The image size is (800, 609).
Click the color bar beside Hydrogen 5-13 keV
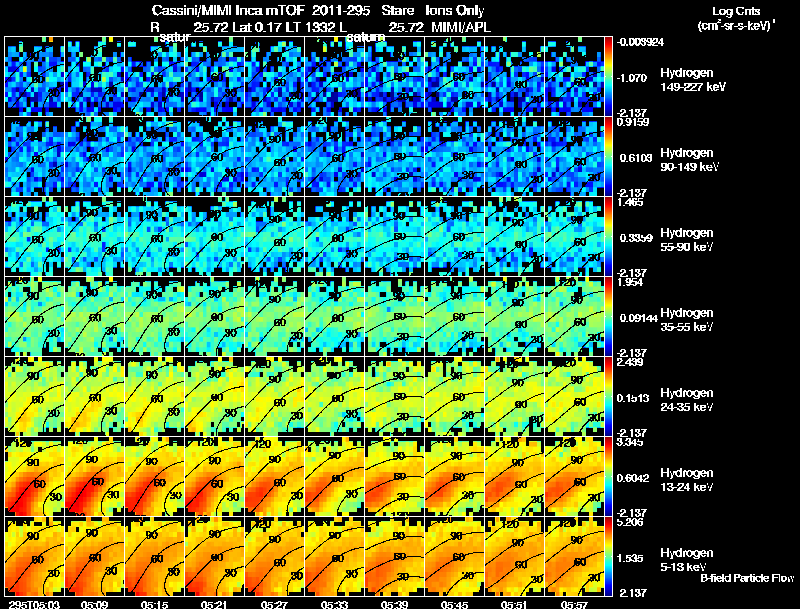pyautogui.click(x=608, y=556)
